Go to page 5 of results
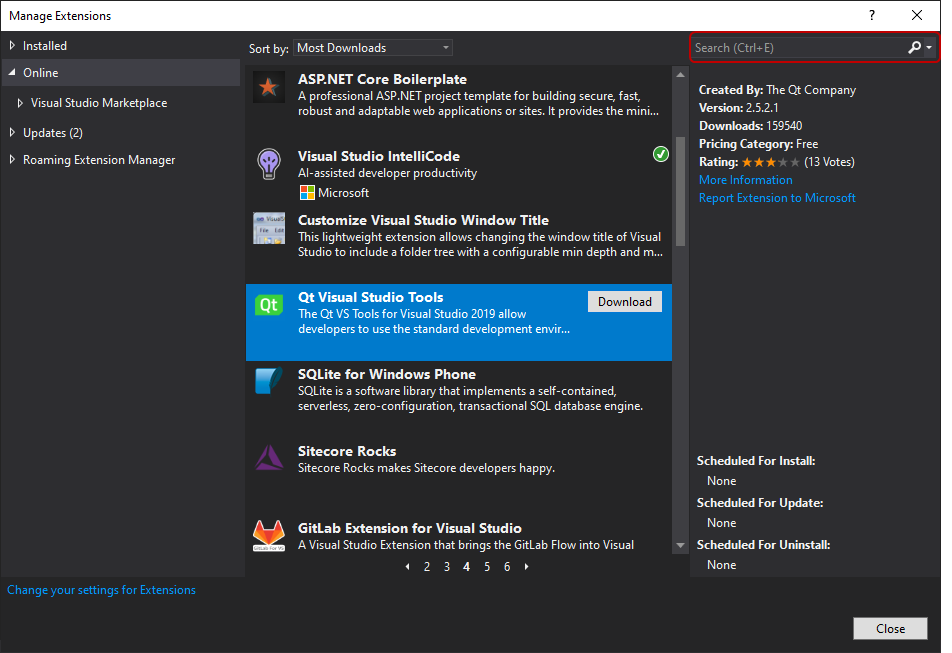The image size is (952, 653). click(x=487, y=567)
